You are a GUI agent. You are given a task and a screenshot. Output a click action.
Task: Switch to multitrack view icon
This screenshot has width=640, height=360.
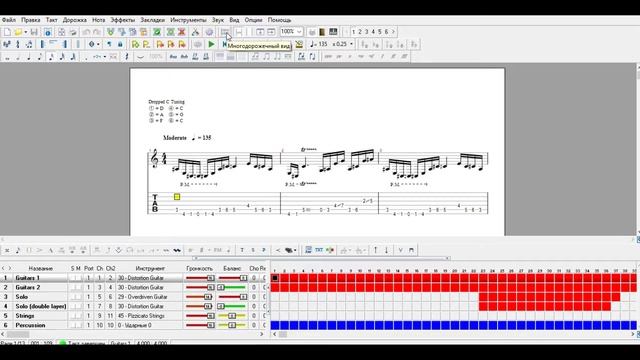pyautogui.click(x=225, y=32)
